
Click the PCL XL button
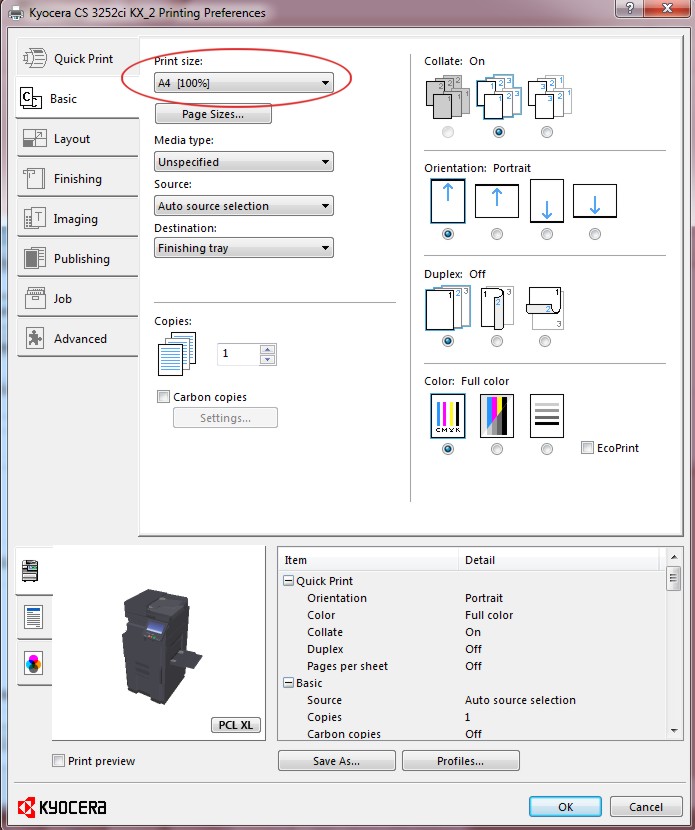click(236, 725)
